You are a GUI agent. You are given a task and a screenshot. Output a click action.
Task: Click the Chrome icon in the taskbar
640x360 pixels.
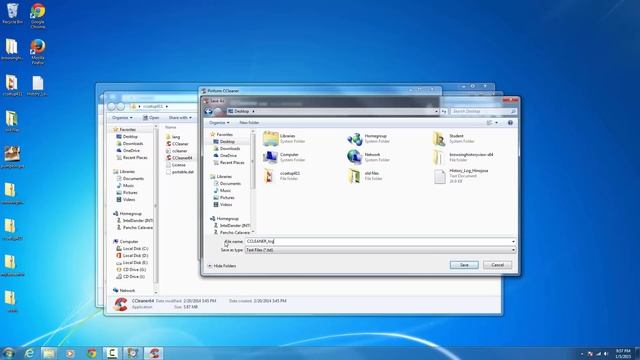point(91,353)
